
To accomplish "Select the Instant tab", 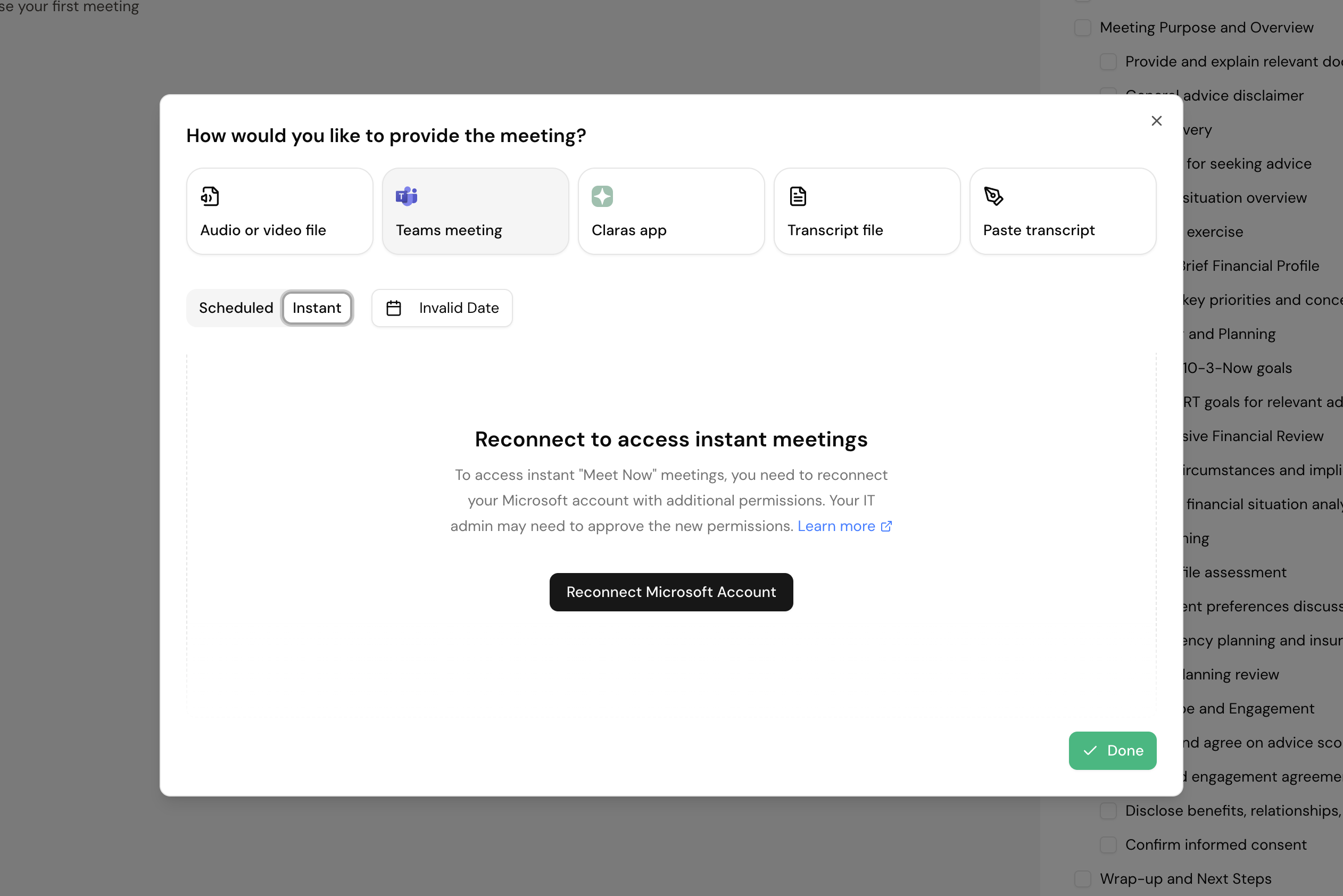I will pyautogui.click(x=317, y=308).
